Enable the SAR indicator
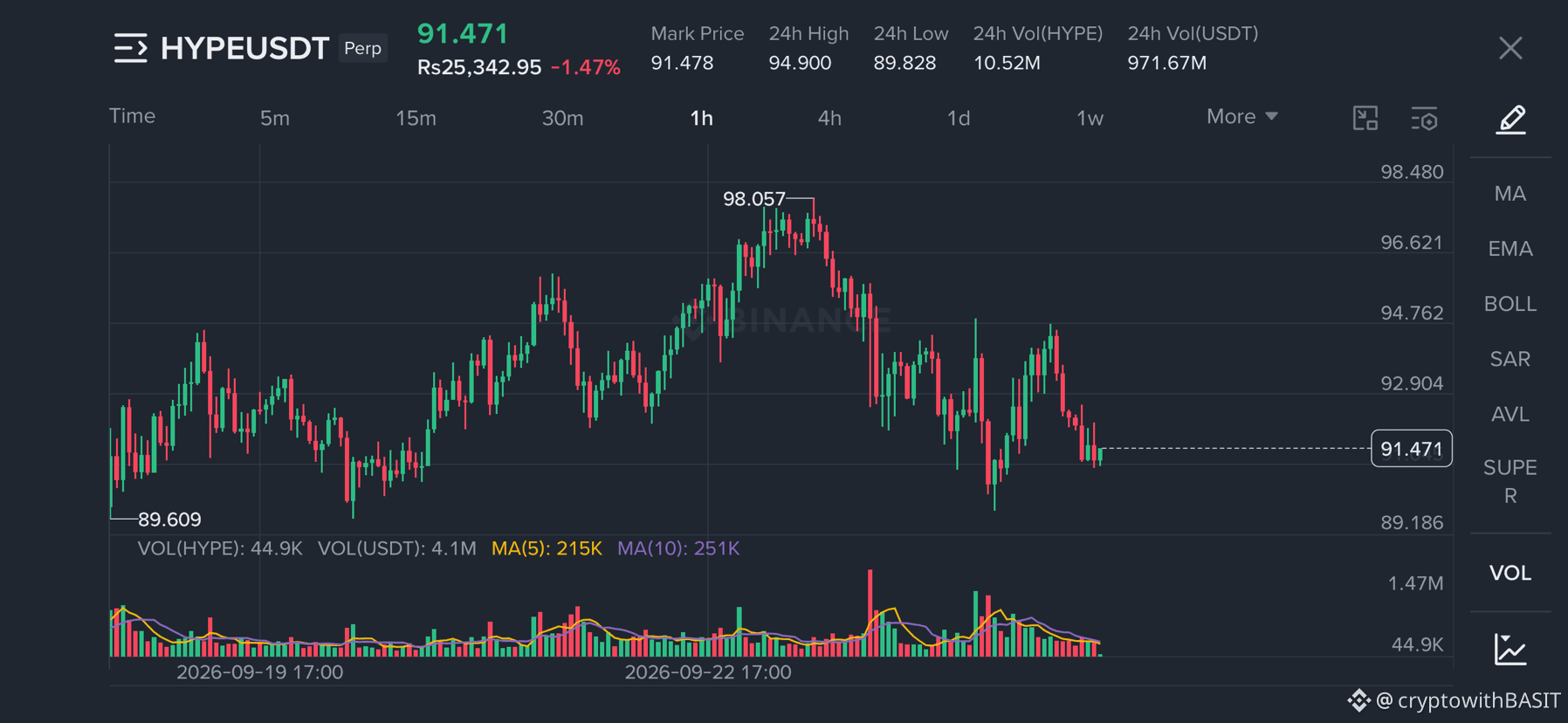The width and height of the screenshot is (1568, 723). coord(1510,359)
